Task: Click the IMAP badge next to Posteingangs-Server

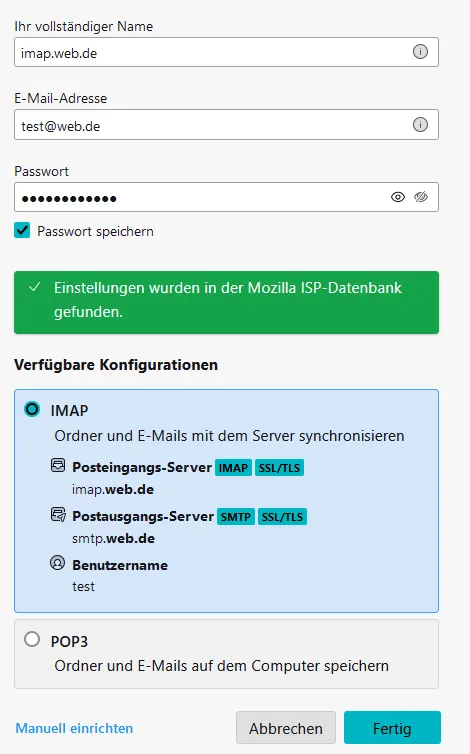Action: point(233,468)
